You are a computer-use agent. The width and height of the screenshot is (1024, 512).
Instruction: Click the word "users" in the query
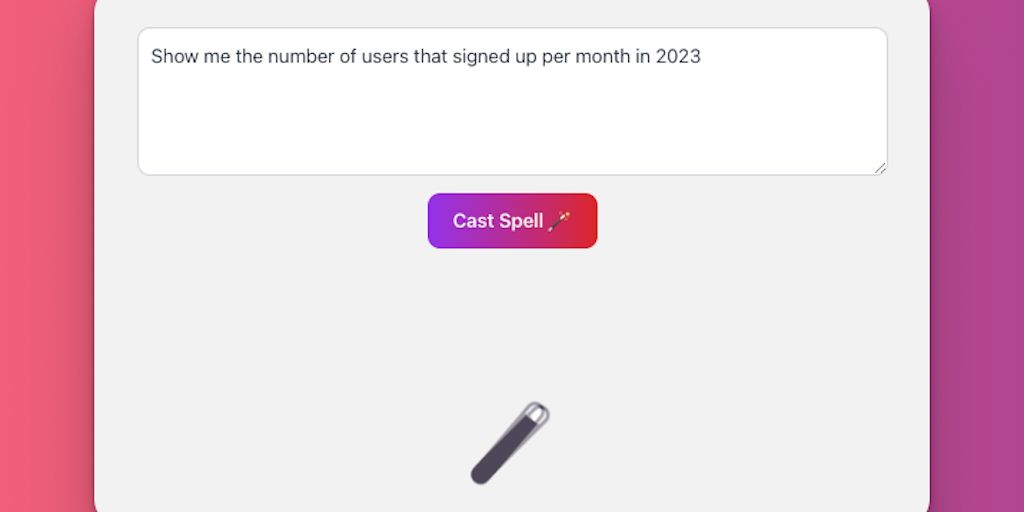(x=386, y=57)
